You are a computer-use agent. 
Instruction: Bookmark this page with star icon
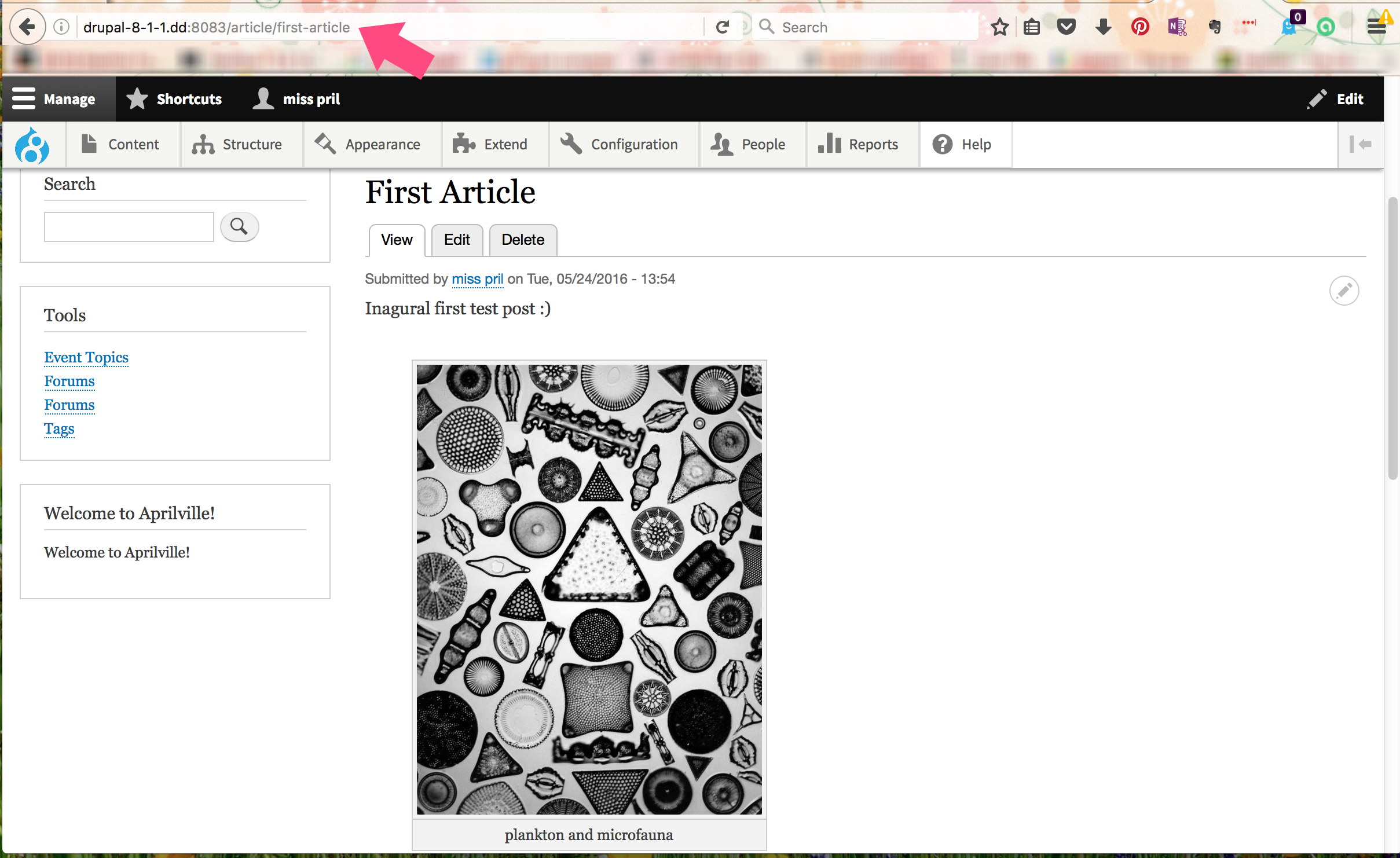click(x=999, y=27)
